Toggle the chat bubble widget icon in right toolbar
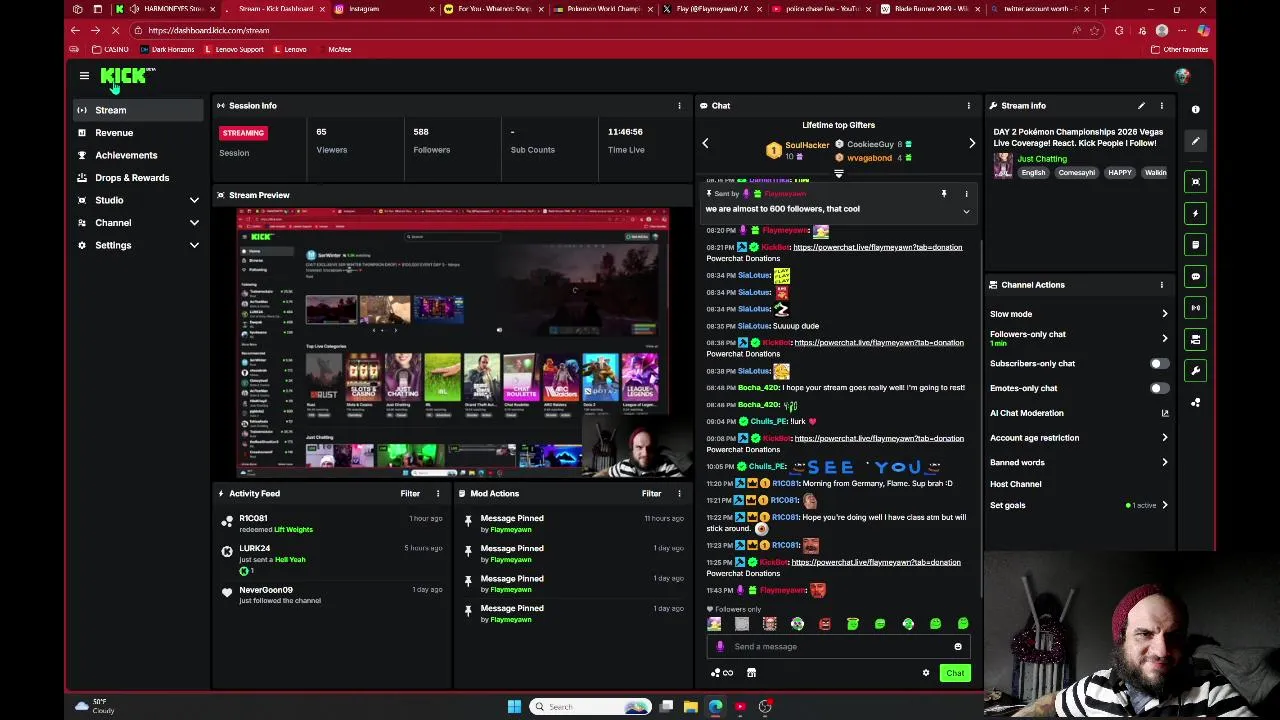The width and height of the screenshot is (1280, 720). 1195,276
